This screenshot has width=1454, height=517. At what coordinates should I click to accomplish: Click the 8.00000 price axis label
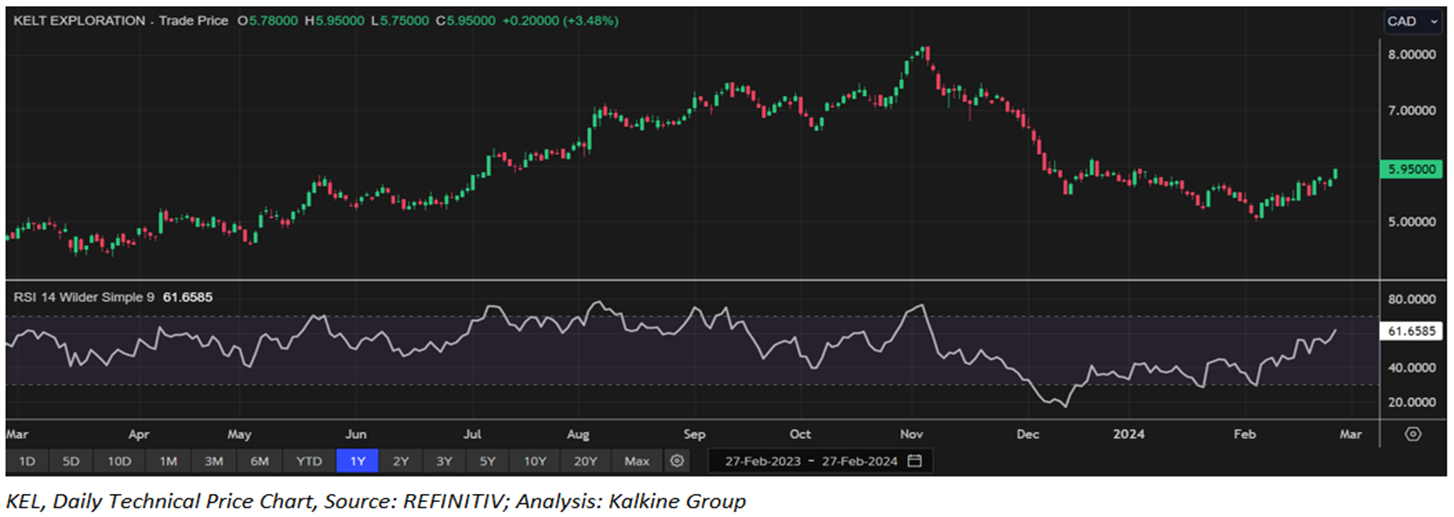(1413, 56)
